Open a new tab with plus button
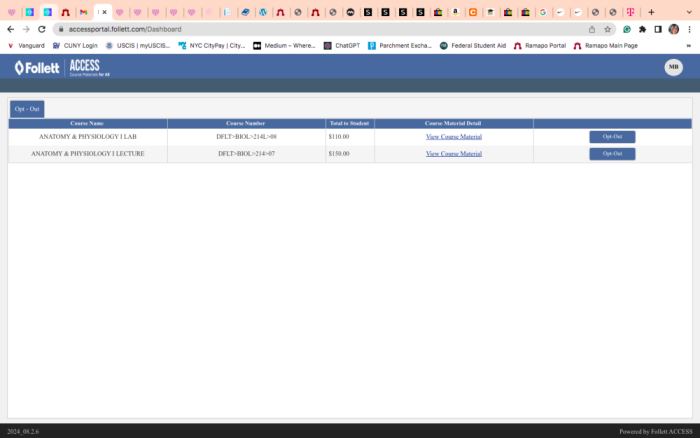This screenshot has height=438, width=700. 651,12
